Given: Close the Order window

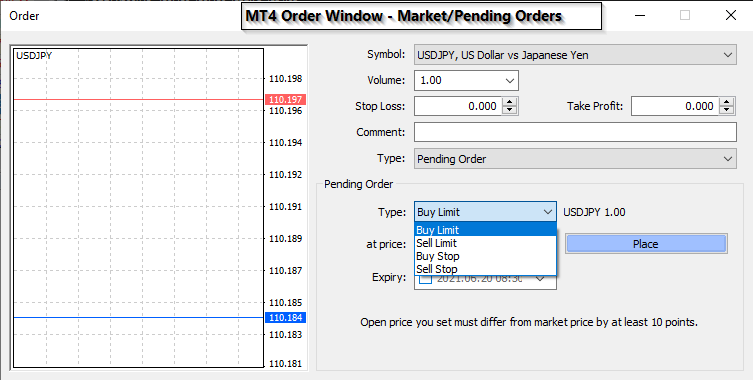Looking at the screenshot, I should tap(731, 15).
